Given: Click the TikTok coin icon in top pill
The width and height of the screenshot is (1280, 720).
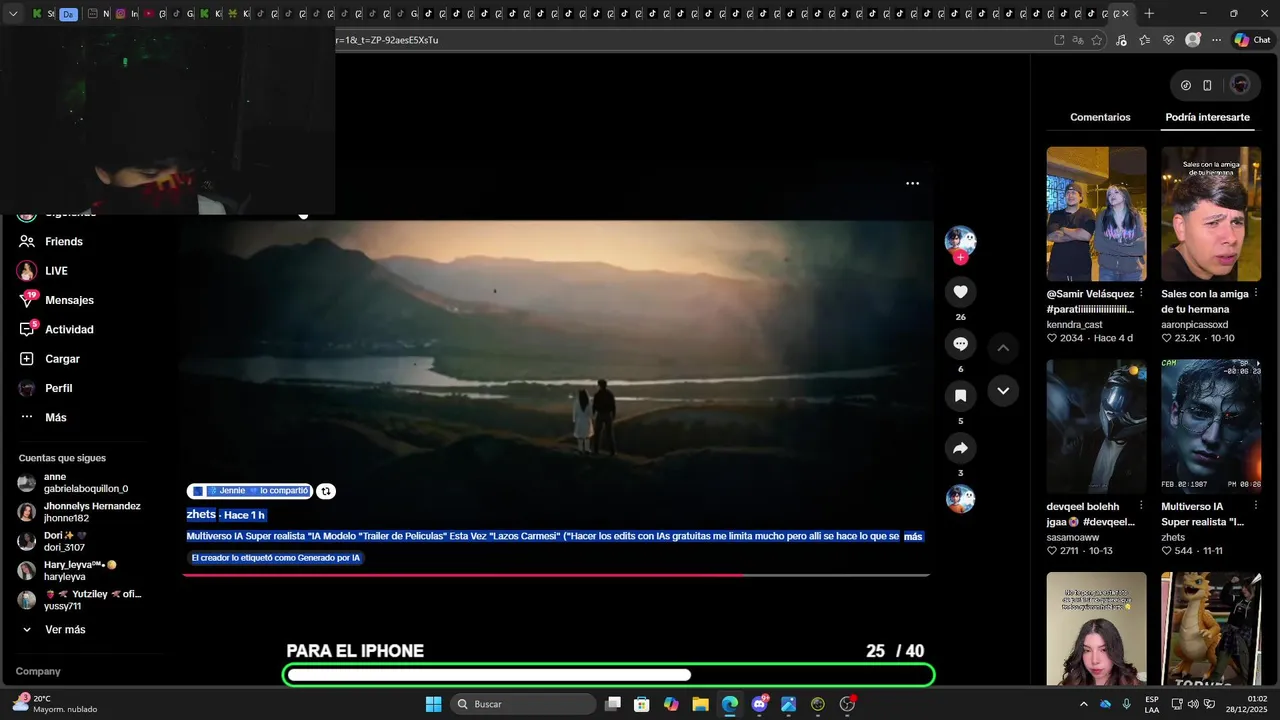Looking at the screenshot, I should 1186,85.
